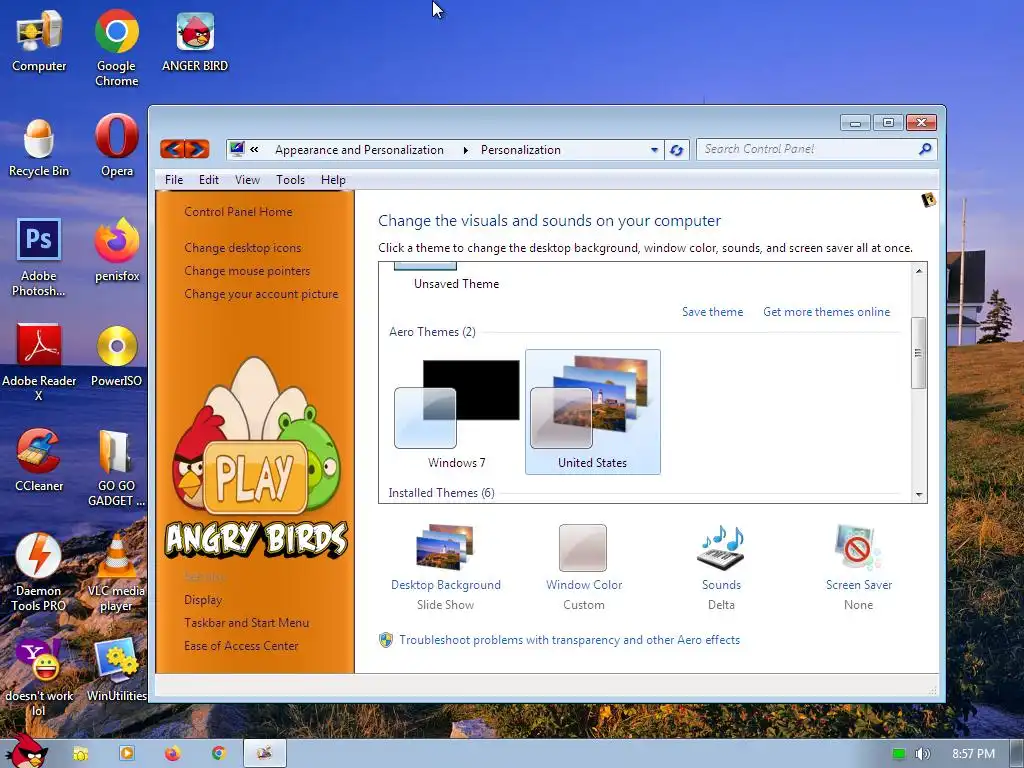Expand arrow after Appearance and Personalization
This screenshot has width=1024, height=768.
tap(465, 150)
